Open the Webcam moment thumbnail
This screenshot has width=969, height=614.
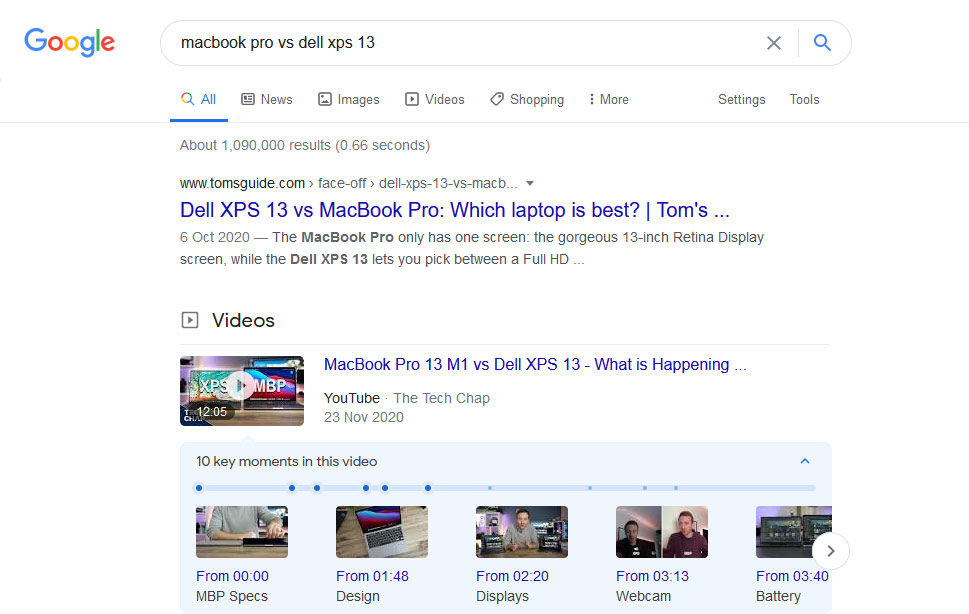pyautogui.click(x=662, y=532)
